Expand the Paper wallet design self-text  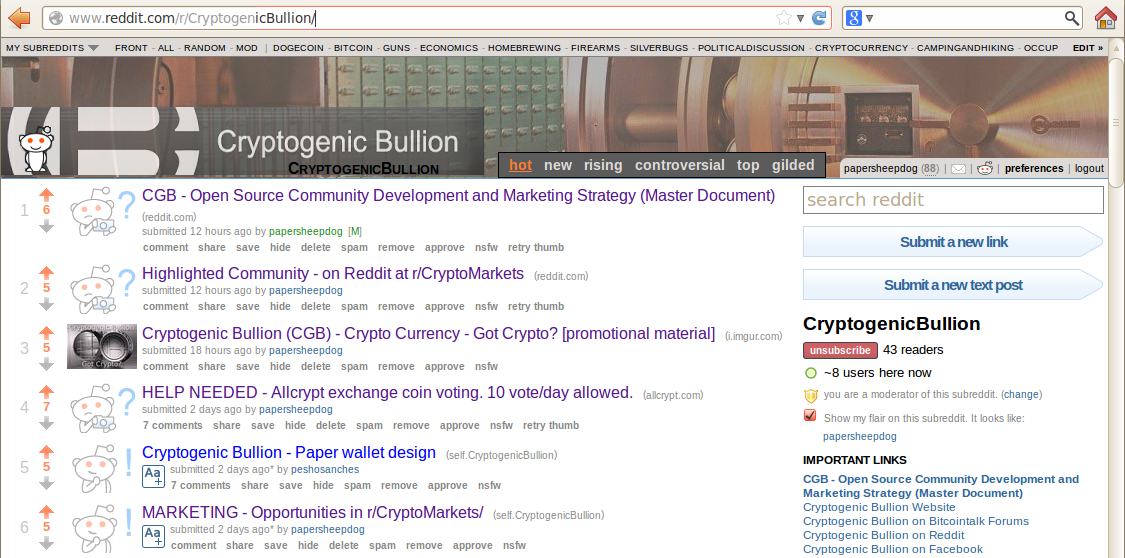[153, 476]
